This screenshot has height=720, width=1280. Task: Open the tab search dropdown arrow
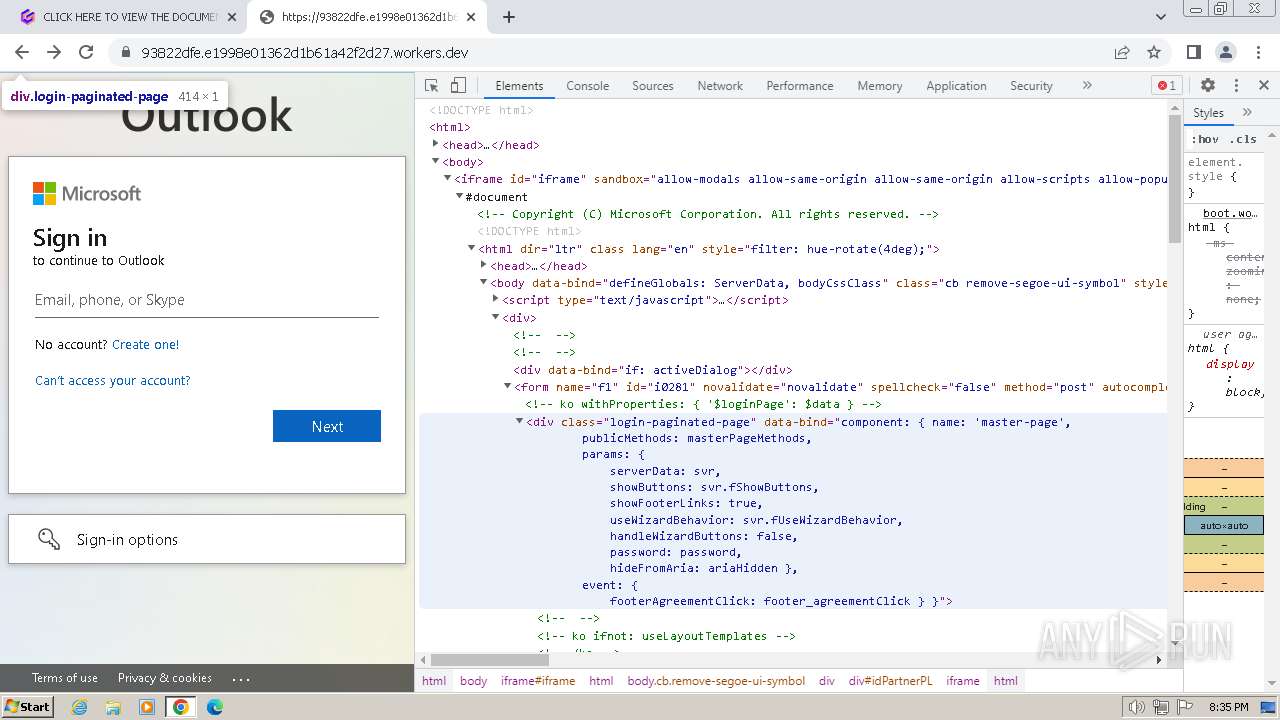1160,17
